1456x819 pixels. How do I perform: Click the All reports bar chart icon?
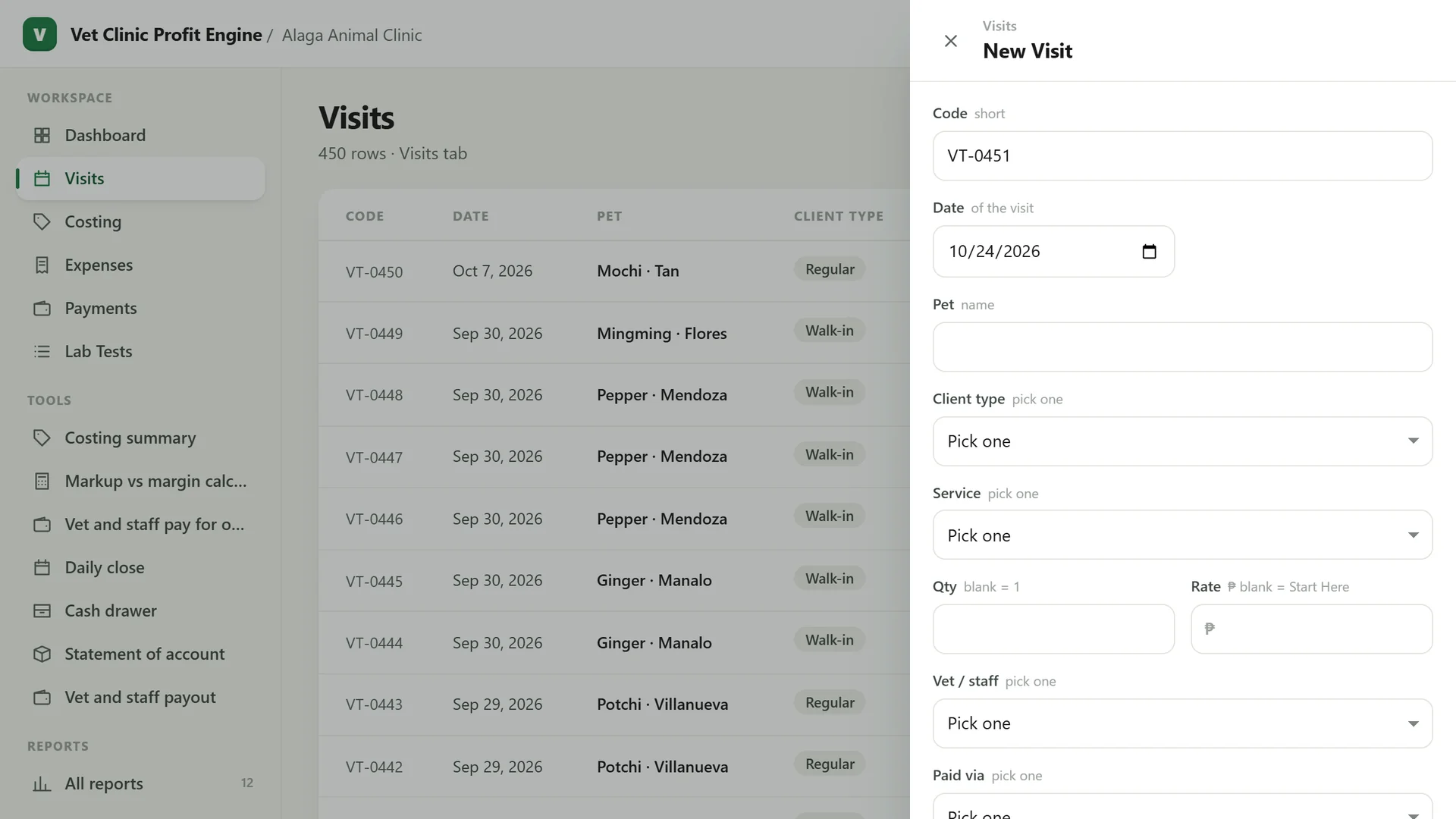42,783
